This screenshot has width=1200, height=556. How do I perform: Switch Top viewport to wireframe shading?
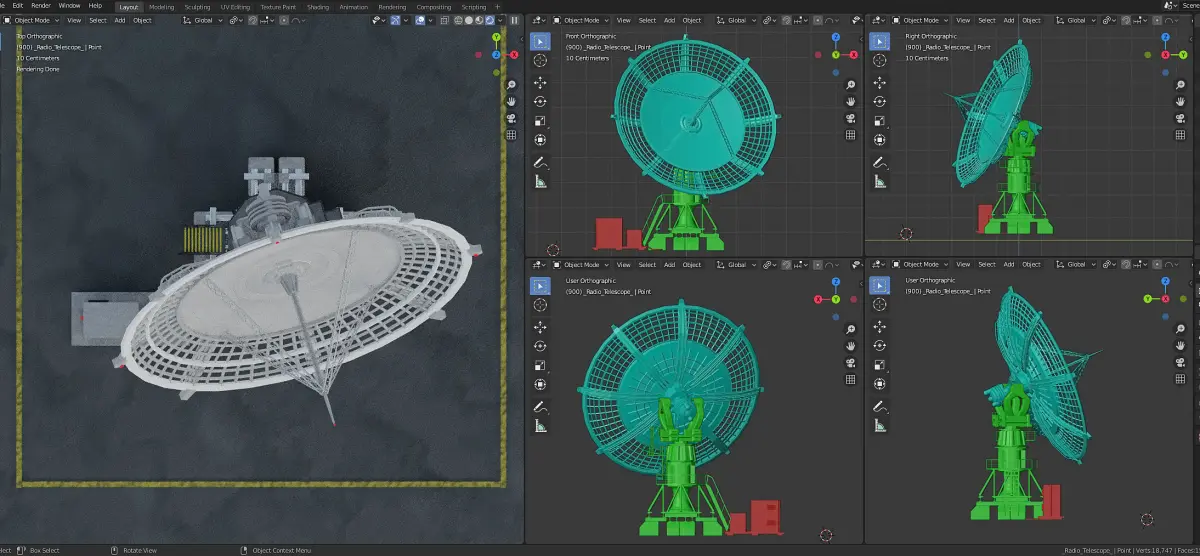[x=458, y=20]
